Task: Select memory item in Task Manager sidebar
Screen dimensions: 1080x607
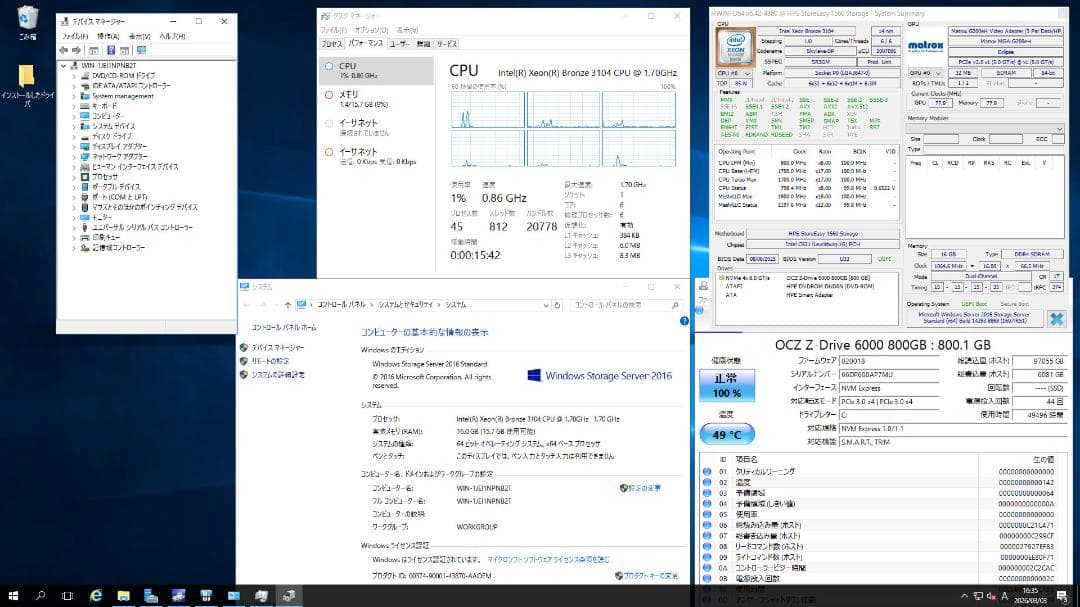Action: 377,99
